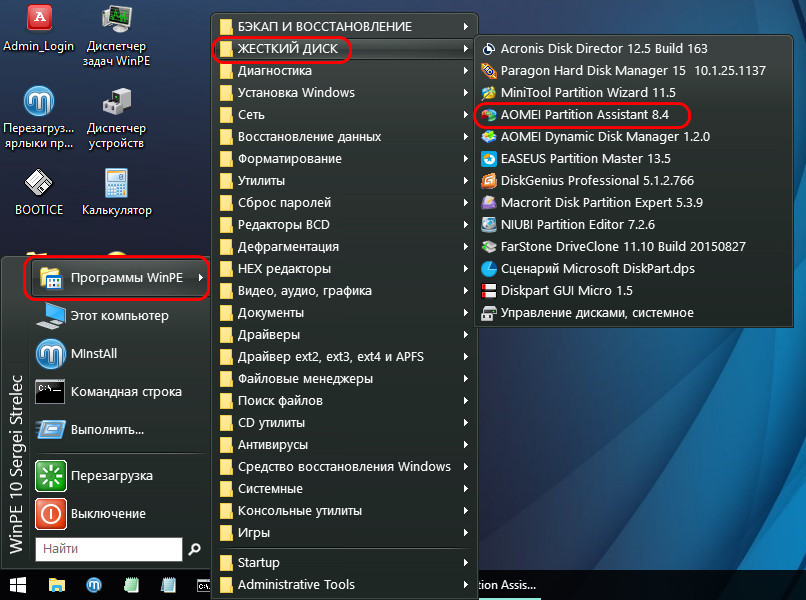Click the Перезагрузить ярлыки desktop icon
Screen dimensions: 806x600
click(x=39, y=117)
